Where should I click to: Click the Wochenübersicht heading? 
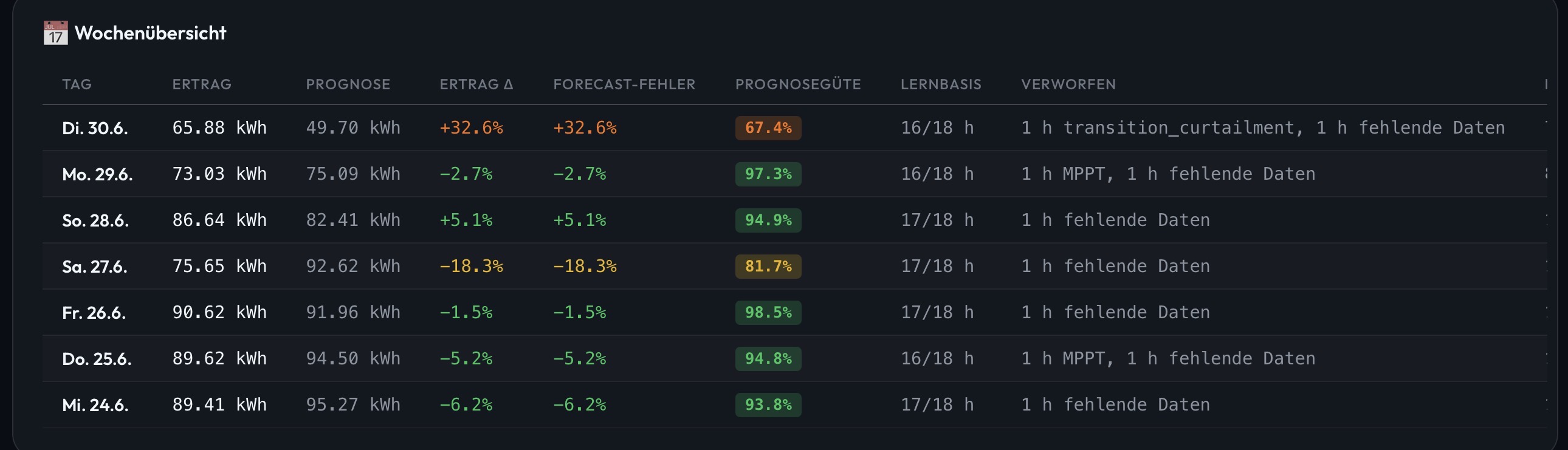coord(150,33)
